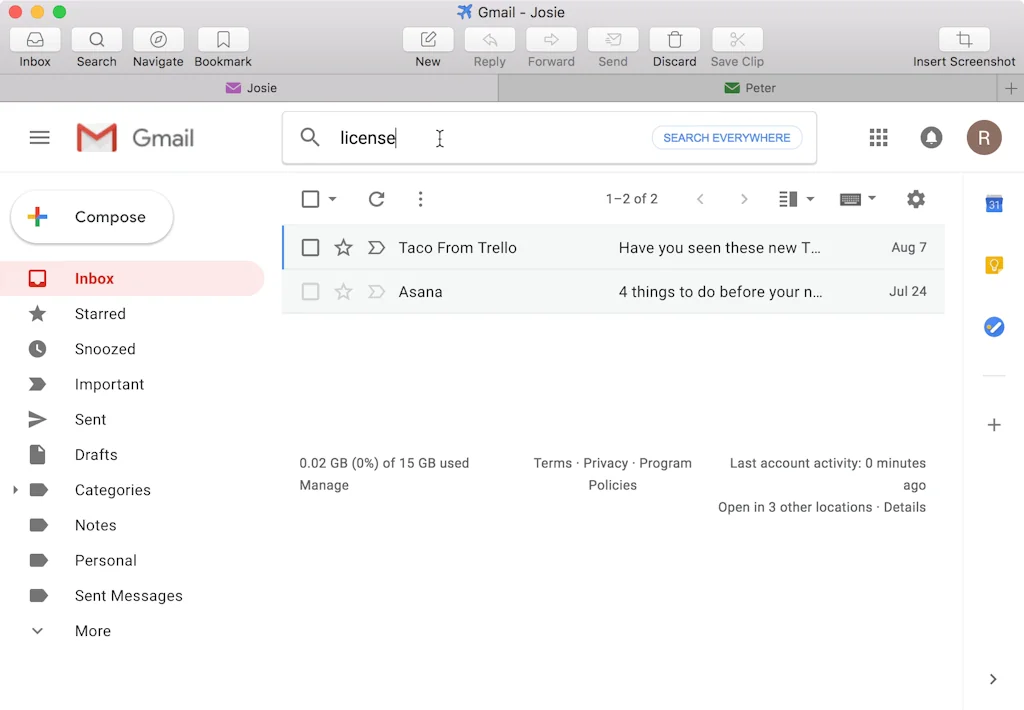Select the Reply toolbar icon
Screen dimensions: 1024x710
pos(489,40)
